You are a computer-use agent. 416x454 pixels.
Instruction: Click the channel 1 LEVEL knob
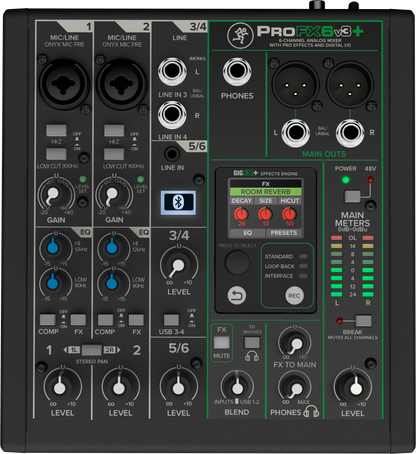[60, 388]
